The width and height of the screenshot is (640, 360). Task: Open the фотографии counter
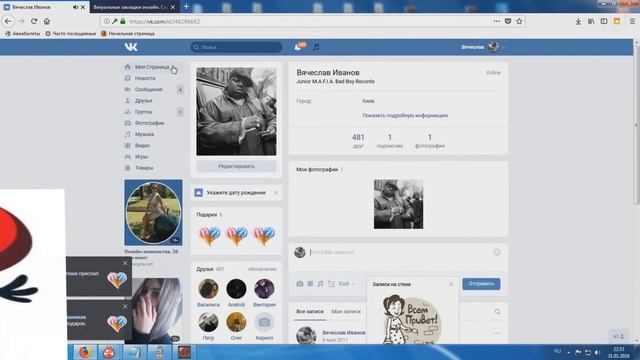pyautogui.click(x=430, y=141)
